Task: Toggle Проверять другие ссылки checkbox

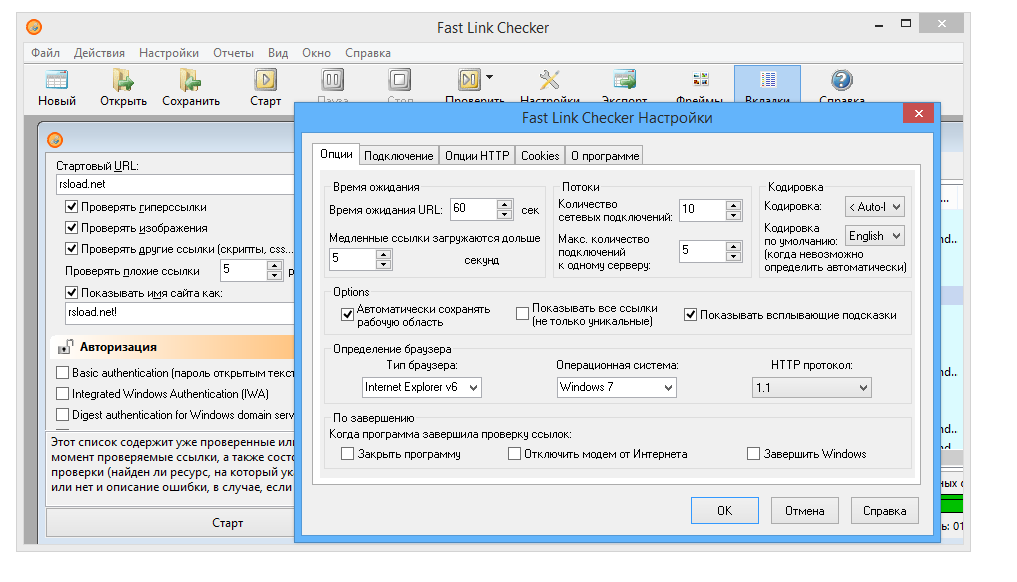Action: 71,249
